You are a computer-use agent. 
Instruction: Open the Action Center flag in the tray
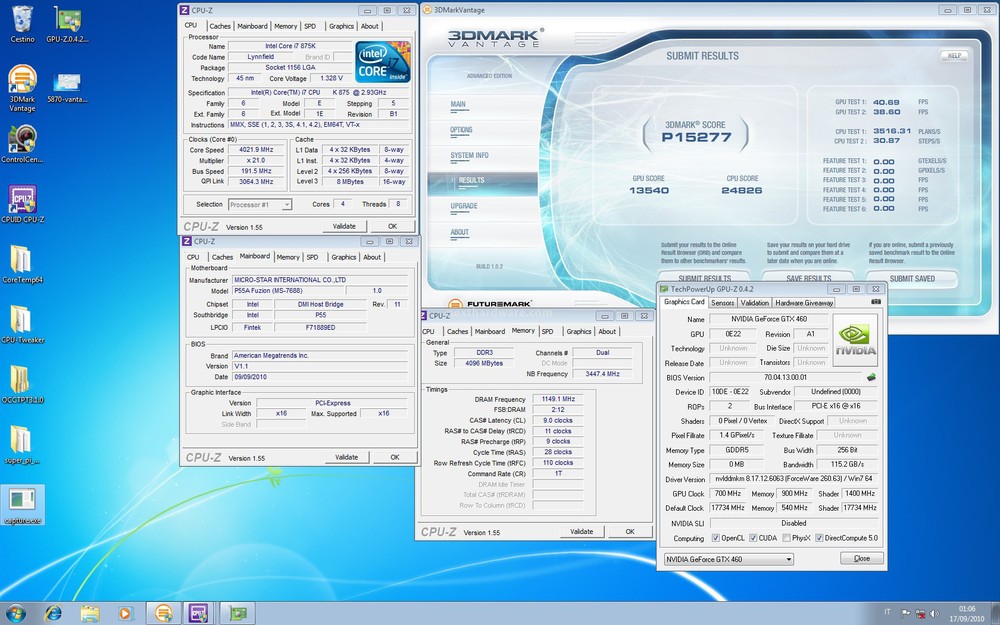coord(906,614)
